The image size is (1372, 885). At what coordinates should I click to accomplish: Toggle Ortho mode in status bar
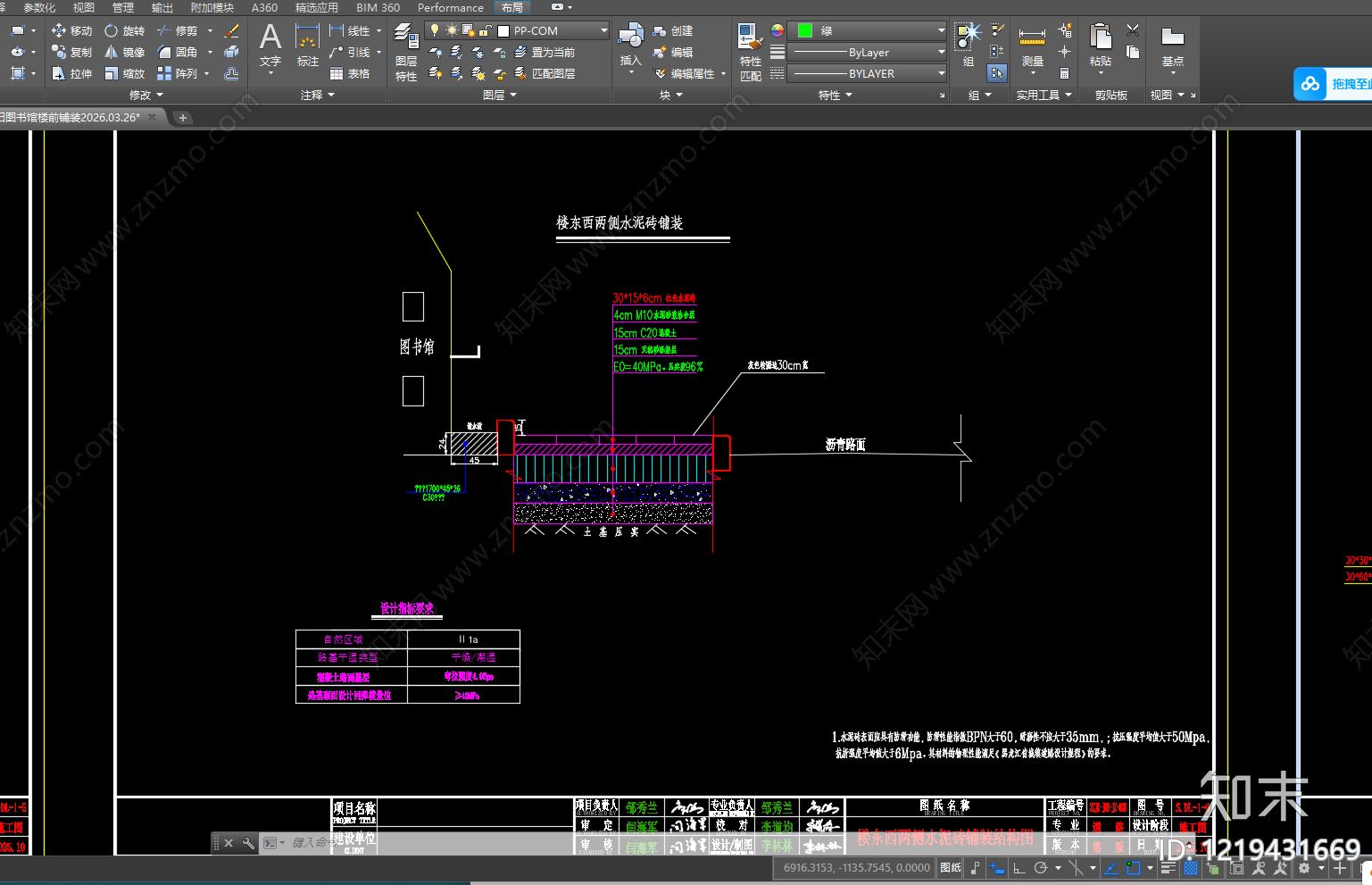pos(1019,868)
